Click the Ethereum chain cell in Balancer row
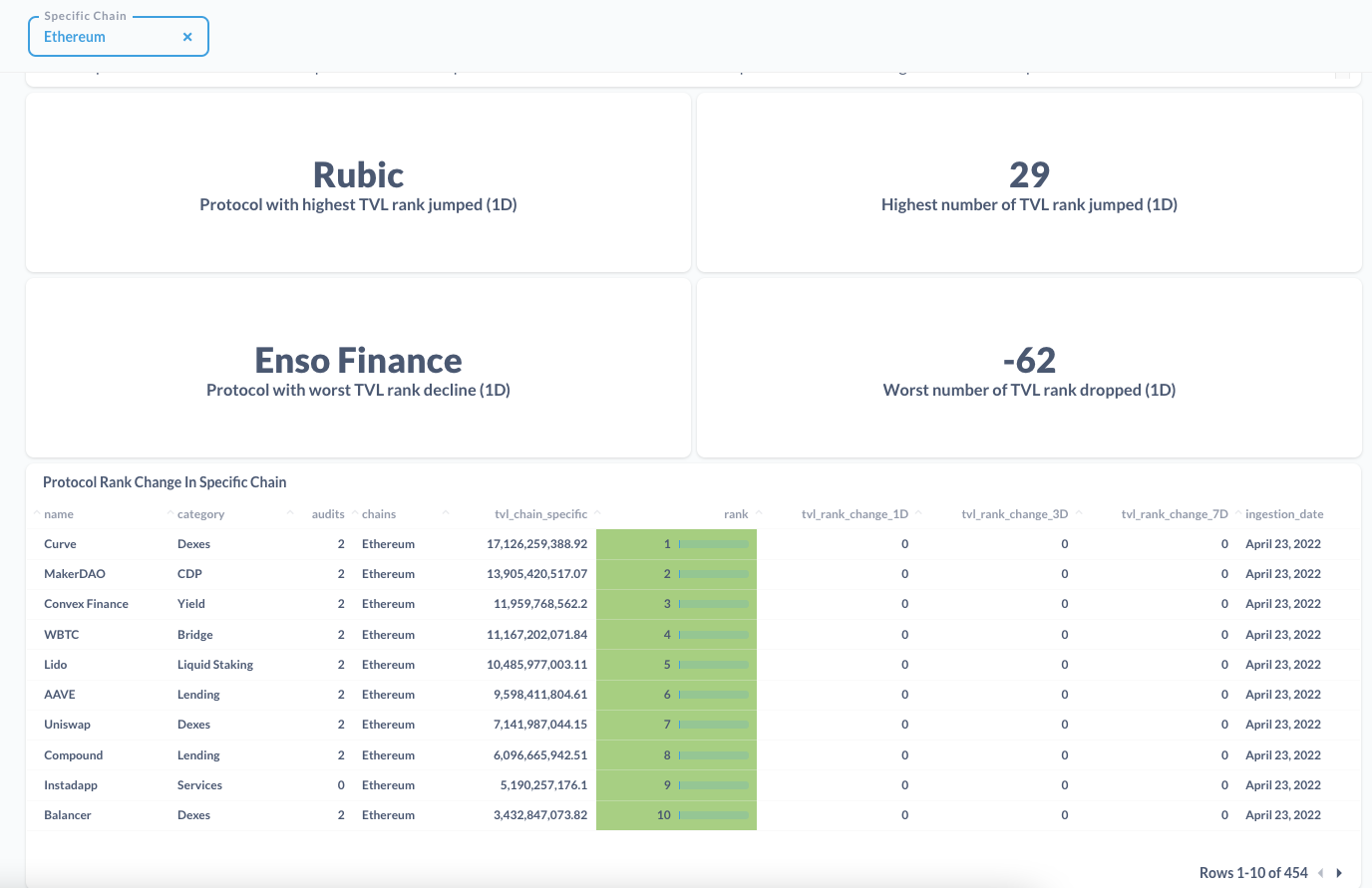Image resolution: width=1372 pixels, height=888 pixels. (x=388, y=815)
